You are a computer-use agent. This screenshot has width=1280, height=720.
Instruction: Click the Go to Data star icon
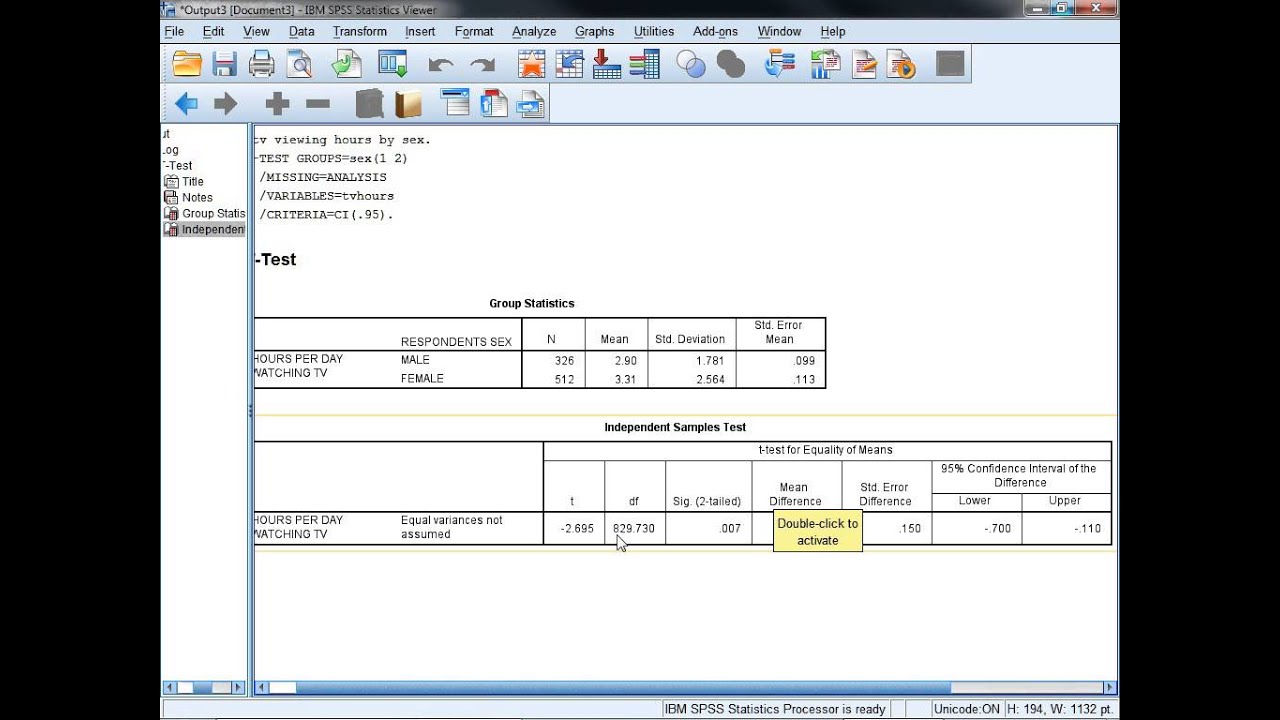531,65
